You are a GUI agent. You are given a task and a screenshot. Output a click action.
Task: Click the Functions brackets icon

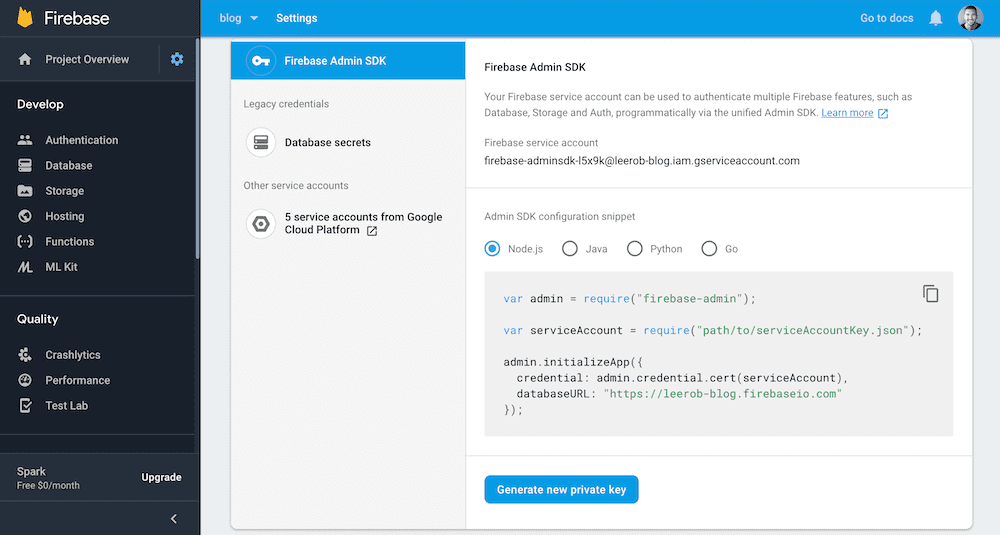pyautogui.click(x=25, y=242)
